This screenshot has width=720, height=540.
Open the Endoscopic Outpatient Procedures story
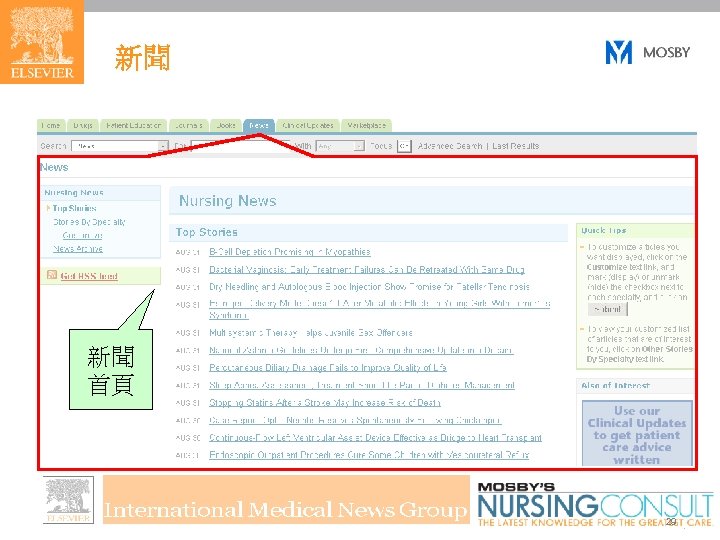(369, 455)
